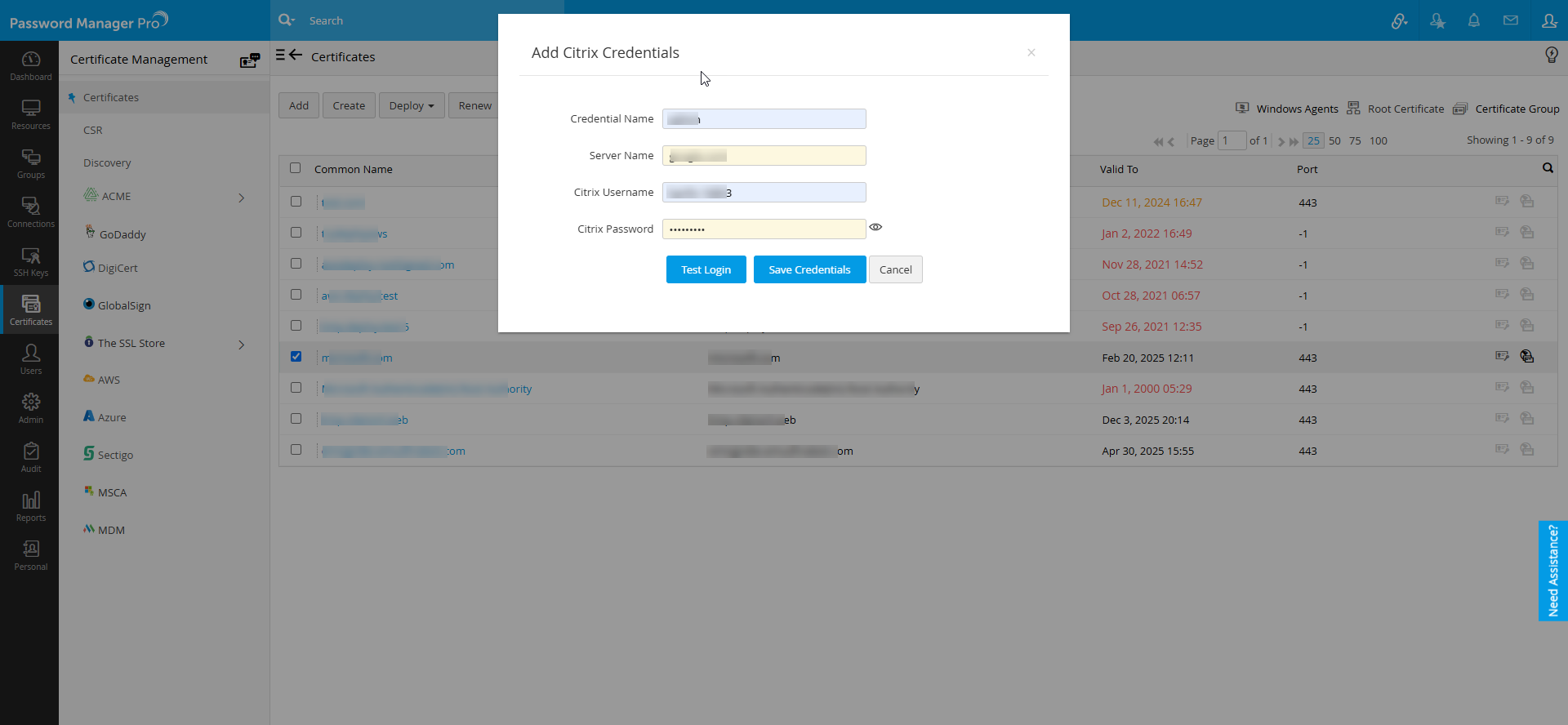Expand the ACME submenu arrow
This screenshot has width=1568, height=725.
click(x=242, y=198)
